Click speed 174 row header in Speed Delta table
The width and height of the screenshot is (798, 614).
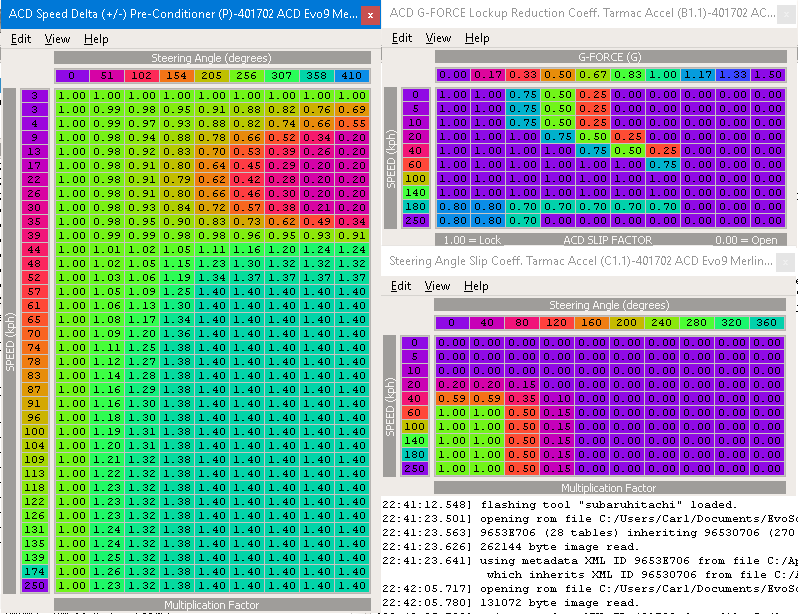[34, 570]
